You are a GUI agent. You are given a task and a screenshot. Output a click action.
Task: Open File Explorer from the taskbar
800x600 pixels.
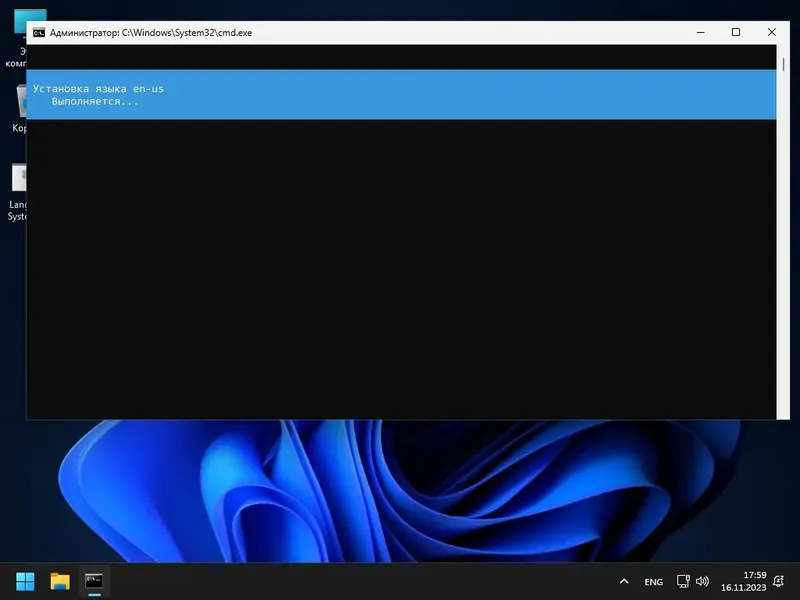click(x=59, y=580)
